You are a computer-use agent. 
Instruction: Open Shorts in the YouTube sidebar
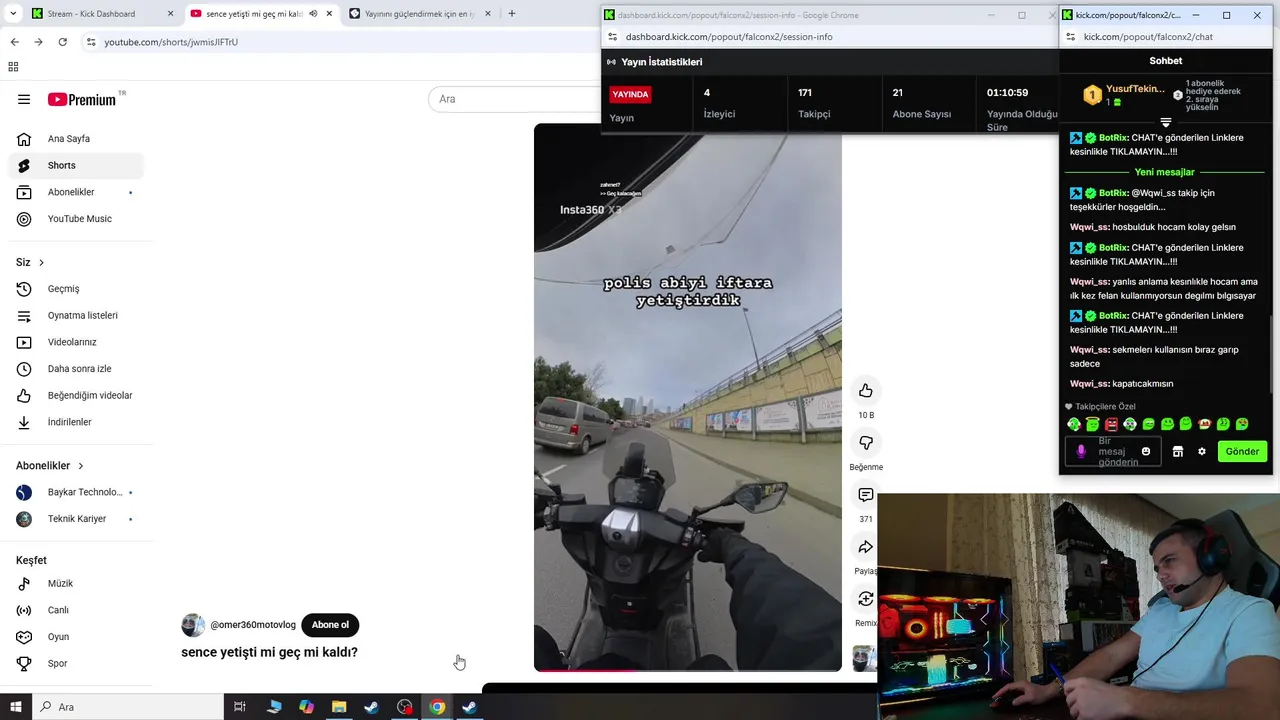click(x=77, y=165)
